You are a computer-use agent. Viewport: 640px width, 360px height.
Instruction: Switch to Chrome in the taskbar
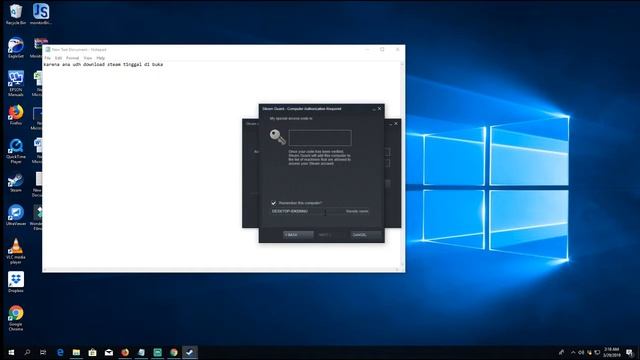(174, 352)
